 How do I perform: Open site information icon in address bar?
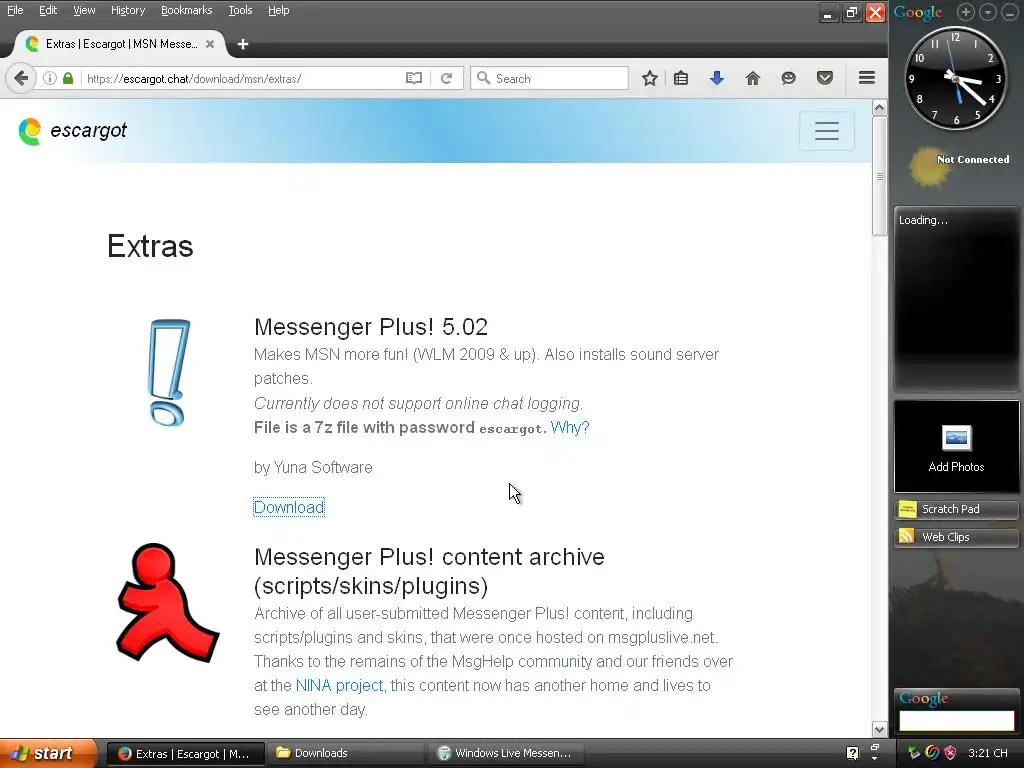point(50,78)
